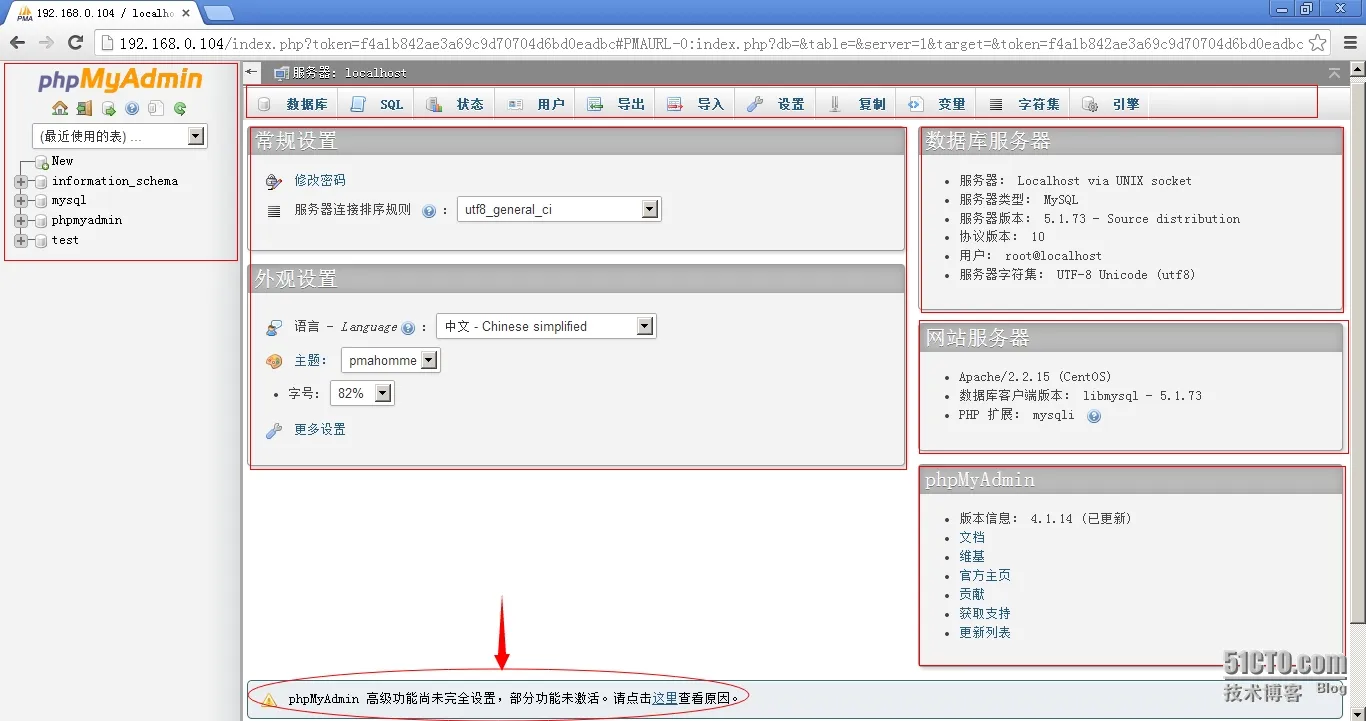Click the New database icon in tree

pyautogui.click(x=42, y=162)
